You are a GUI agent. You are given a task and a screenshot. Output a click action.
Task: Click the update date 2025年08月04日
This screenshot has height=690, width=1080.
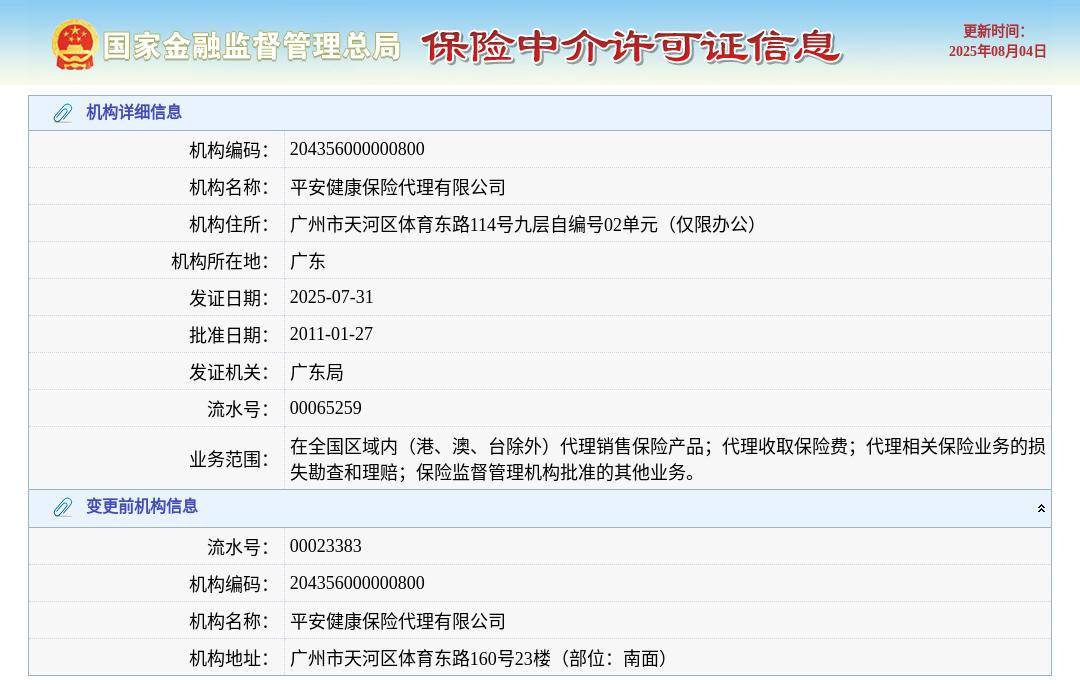(997, 52)
